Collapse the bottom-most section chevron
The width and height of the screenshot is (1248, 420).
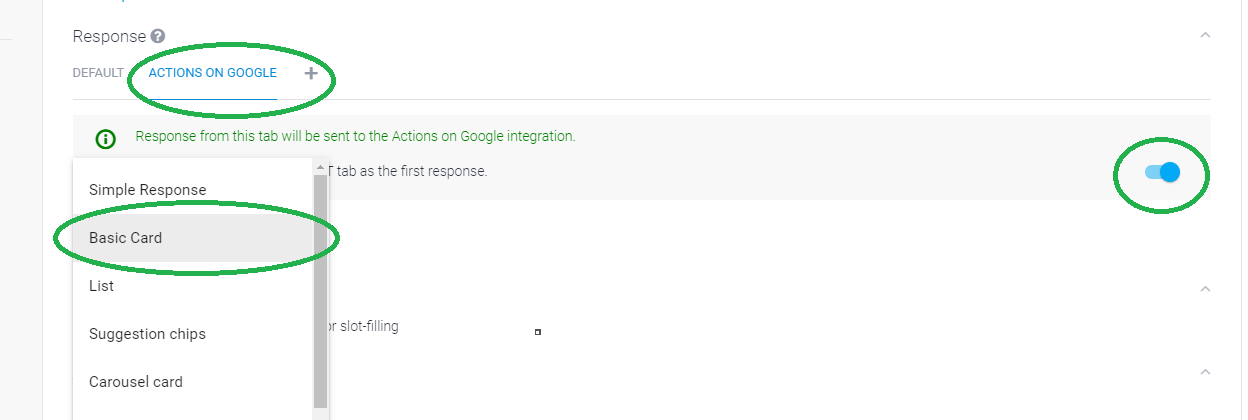[x=1205, y=372]
